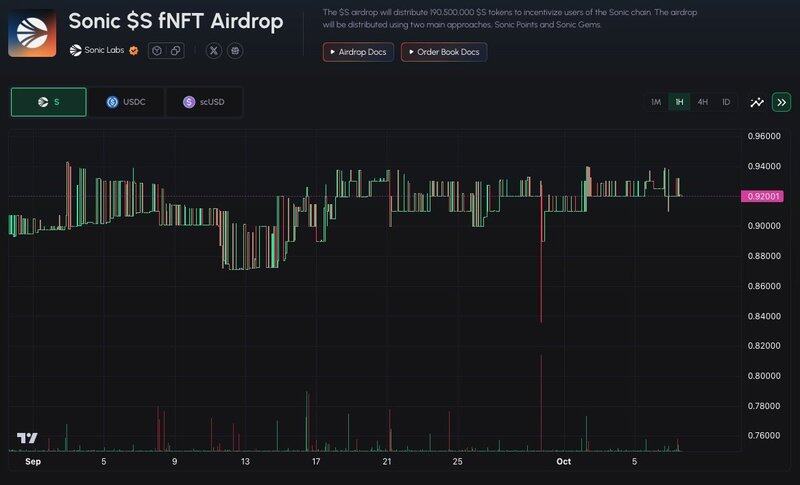
Task: Open the Order Book Docs button
Action: click(x=443, y=52)
